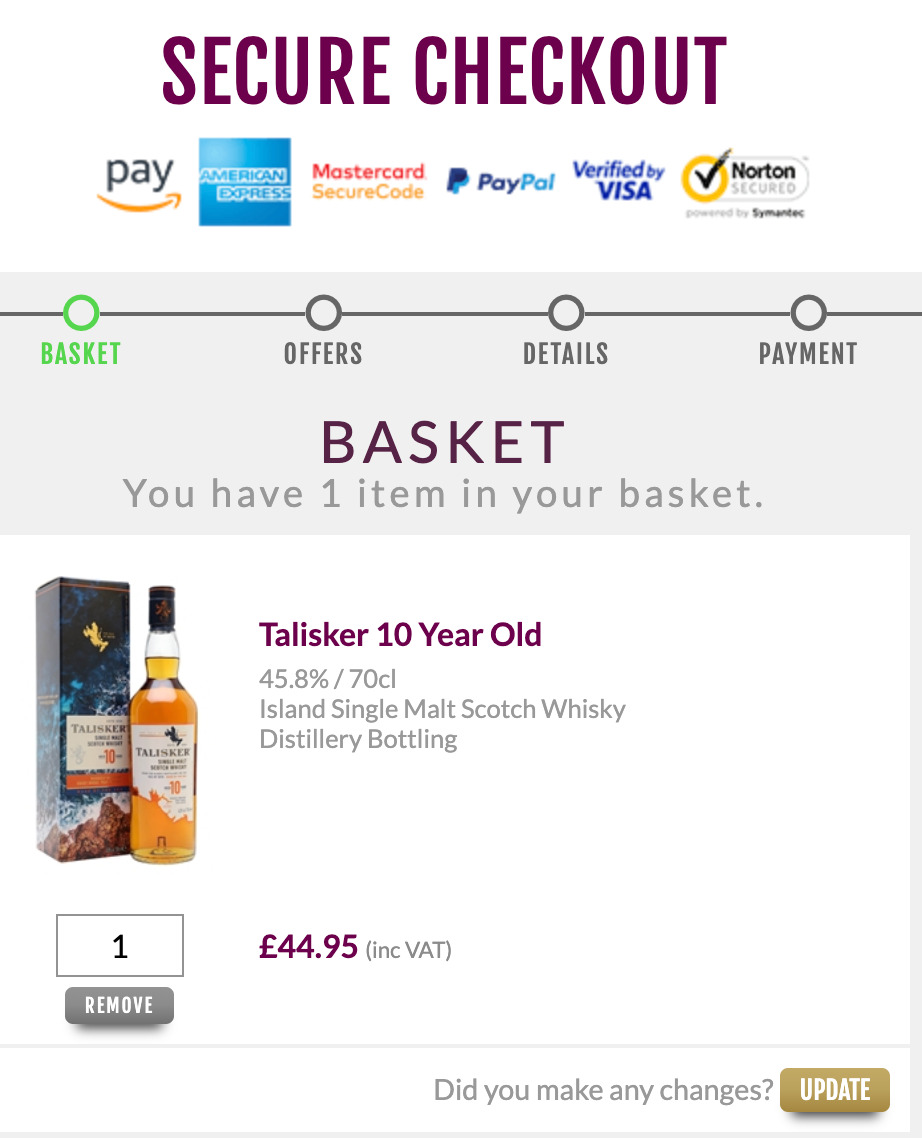Select the Basket step label
This screenshot has width=922, height=1138.
click(79, 353)
